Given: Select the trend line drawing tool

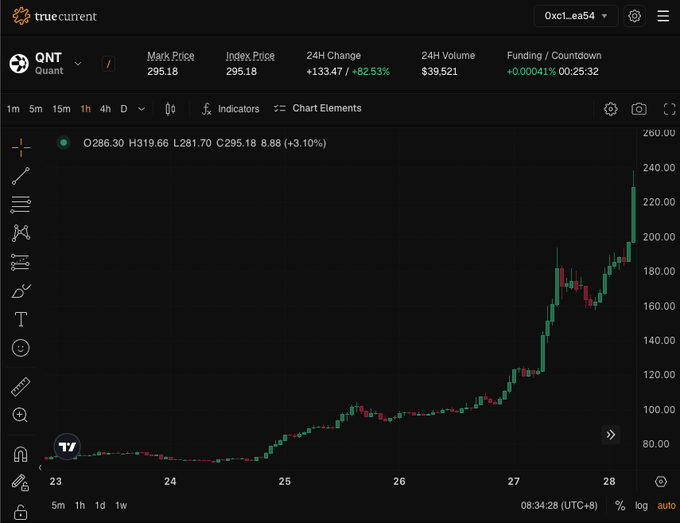Looking at the screenshot, I should (20, 176).
